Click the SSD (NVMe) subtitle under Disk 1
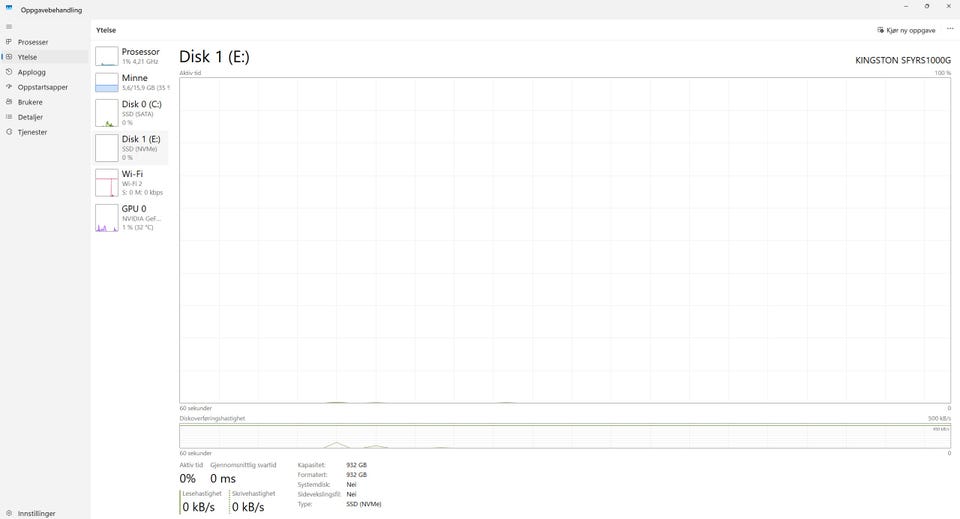Image resolution: width=960 pixels, height=519 pixels. click(140, 149)
